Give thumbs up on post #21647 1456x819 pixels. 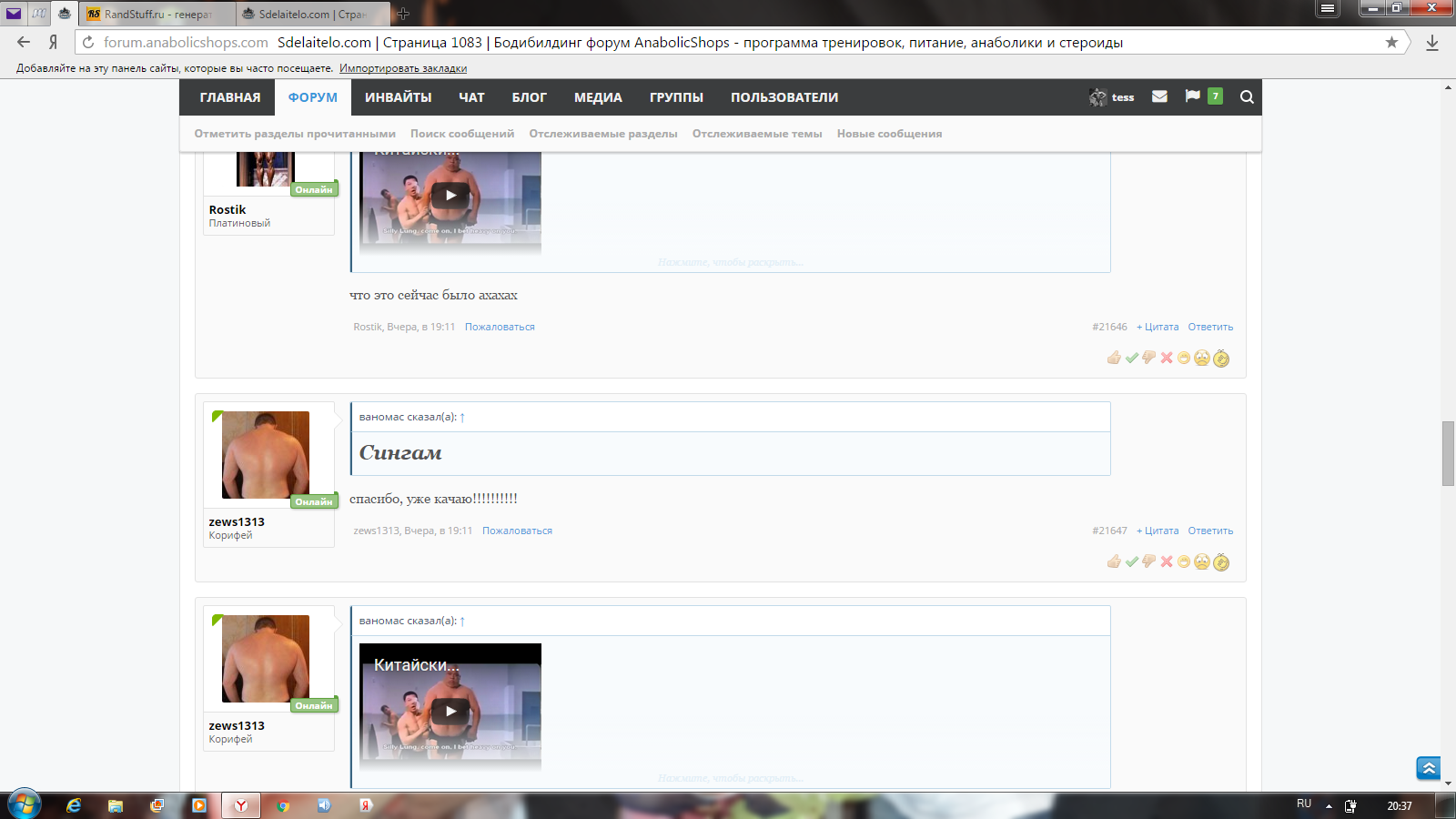(1114, 561)
